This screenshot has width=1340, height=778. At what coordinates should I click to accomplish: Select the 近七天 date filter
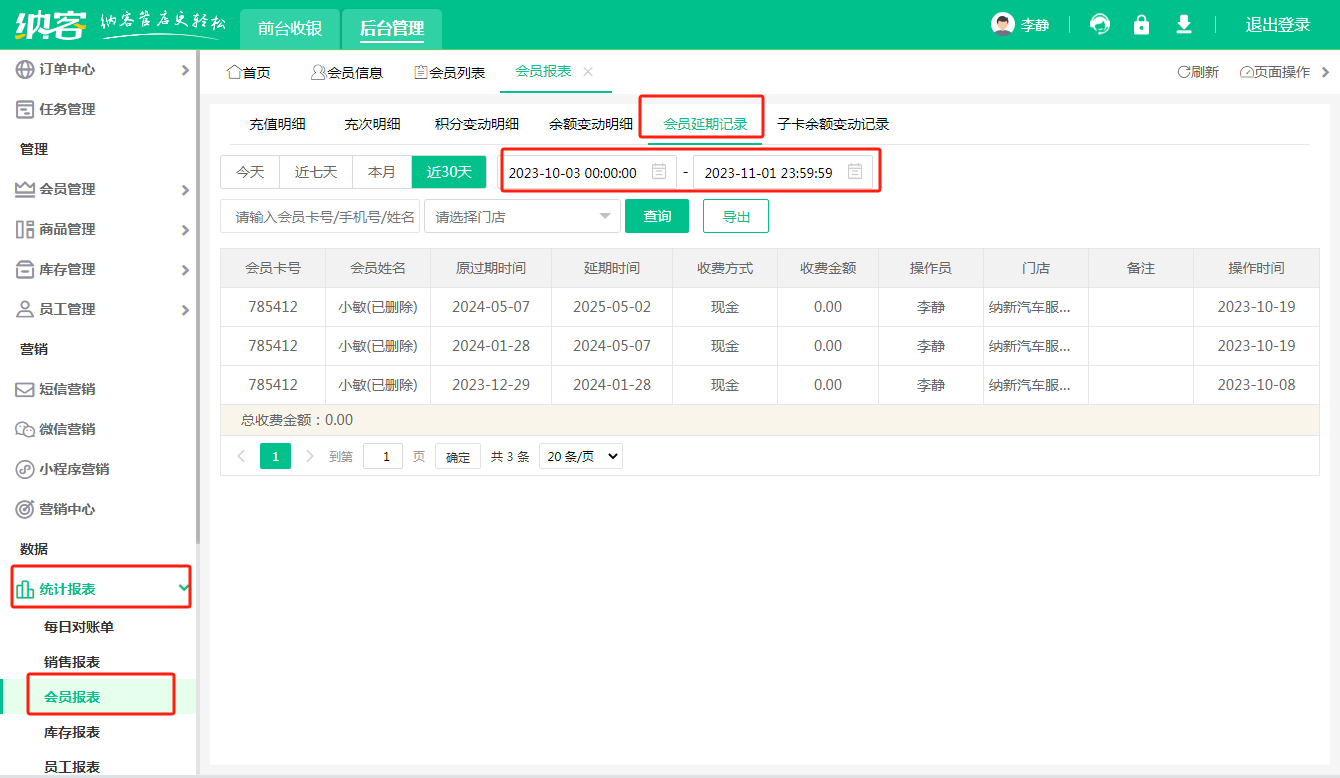(x=315, y=171)
